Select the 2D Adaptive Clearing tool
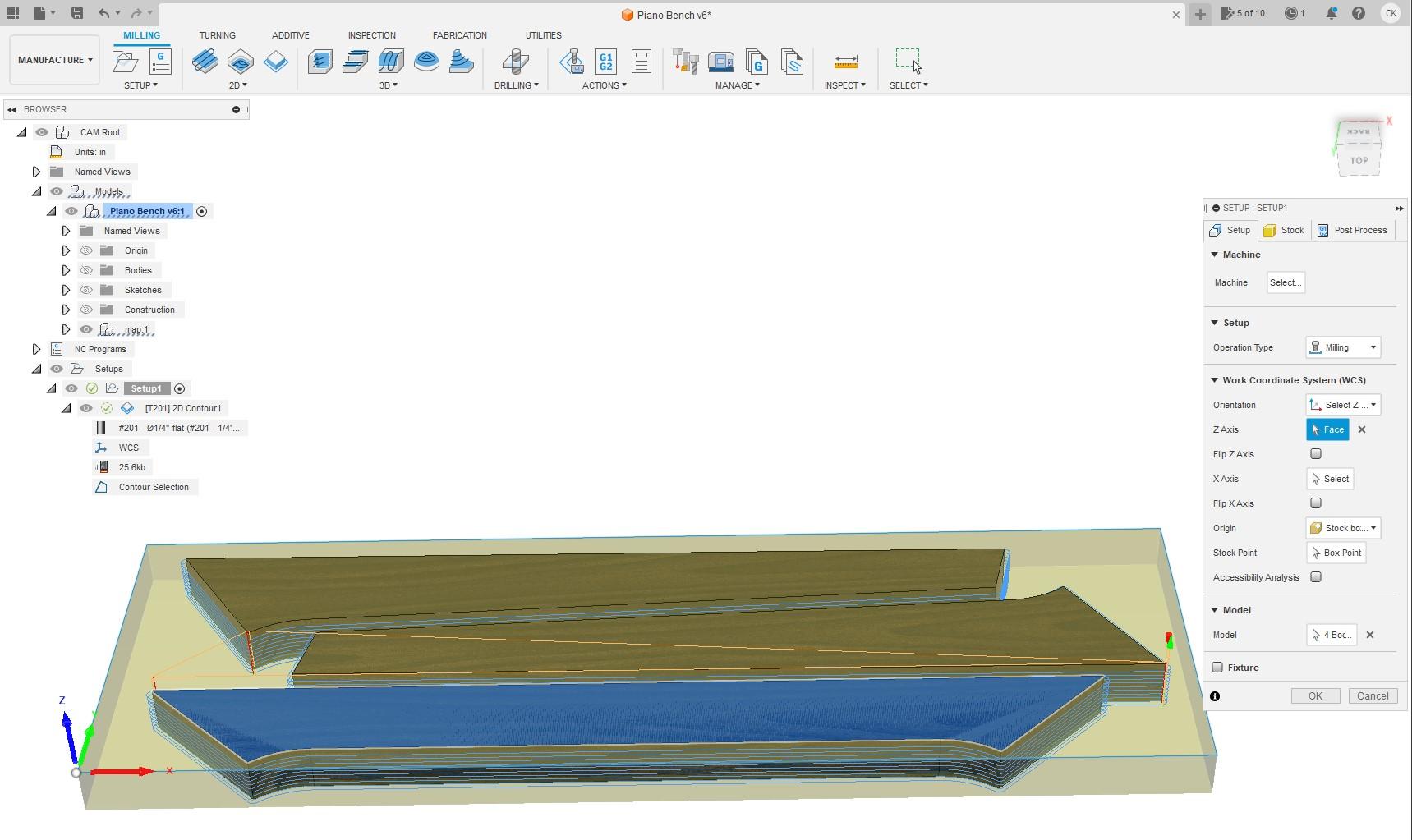This screenshot has width=1412, height=840. (x=205, y=60)
